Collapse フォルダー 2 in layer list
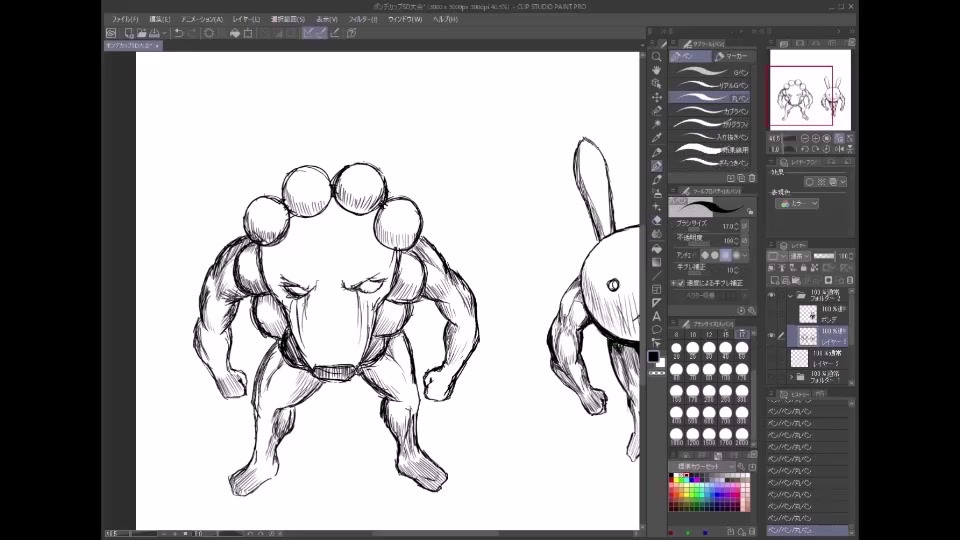This screenshot has height=540, width=960. point(790,296)
